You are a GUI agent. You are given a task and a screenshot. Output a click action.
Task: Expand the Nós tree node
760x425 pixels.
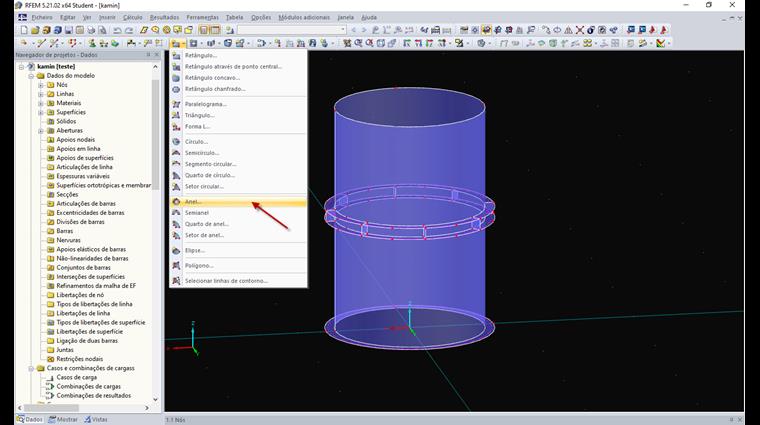click(x=41, y=85)
